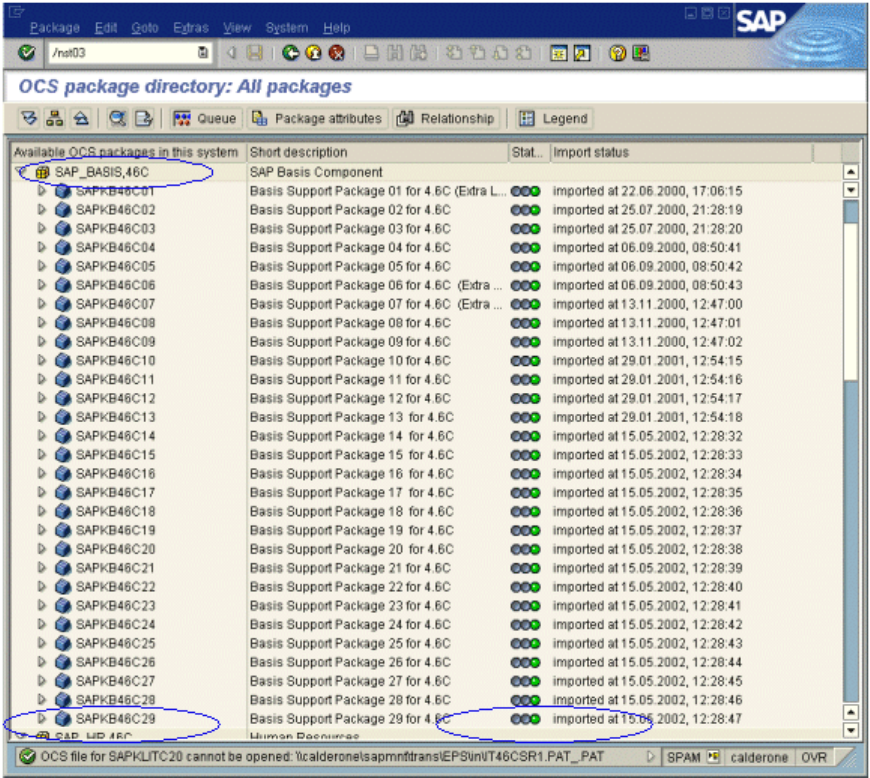The image size is (870, 778).
Task: Open the Goto menu
Action: click(x=145, y=27)
